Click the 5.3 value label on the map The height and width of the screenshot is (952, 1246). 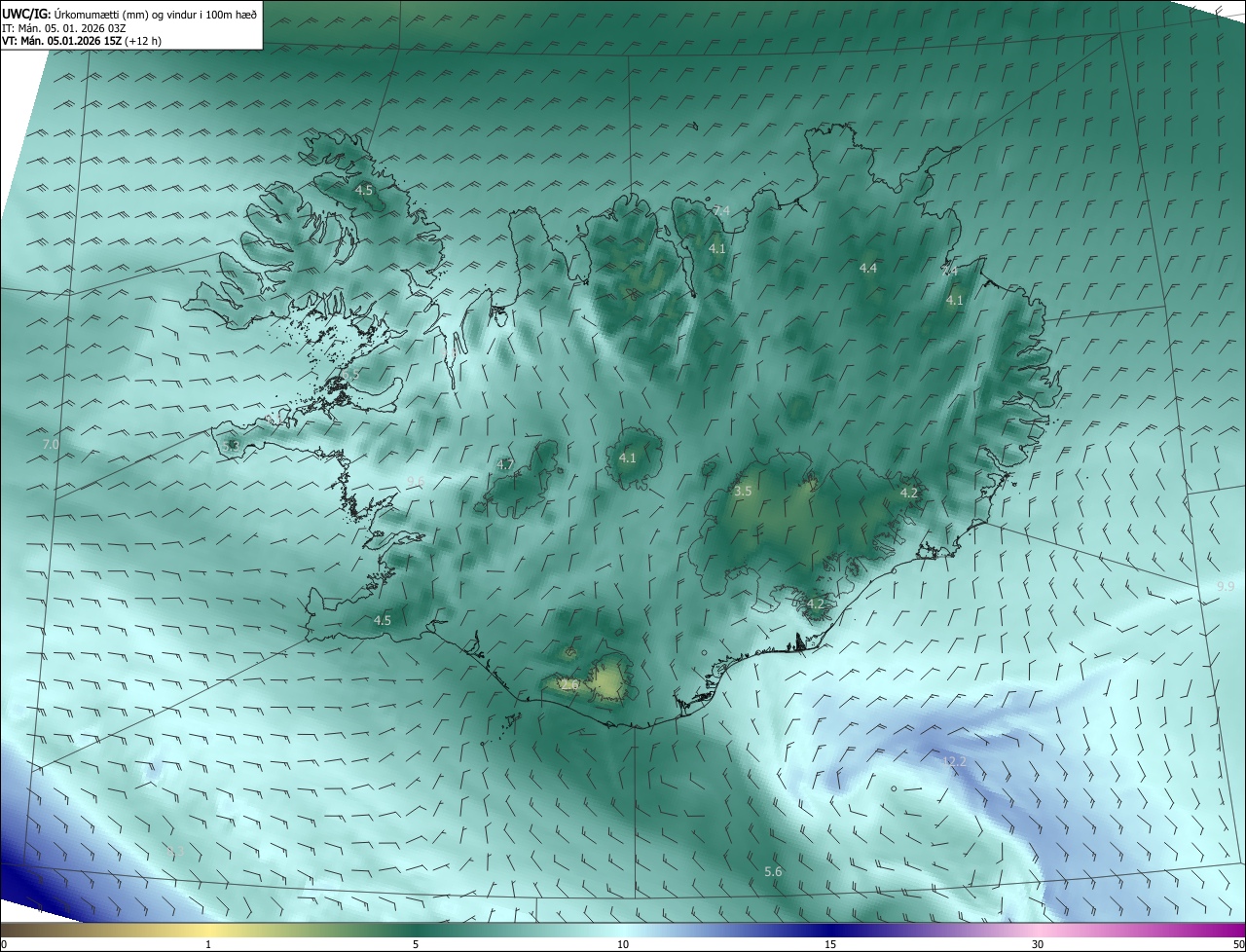[231, 445]
